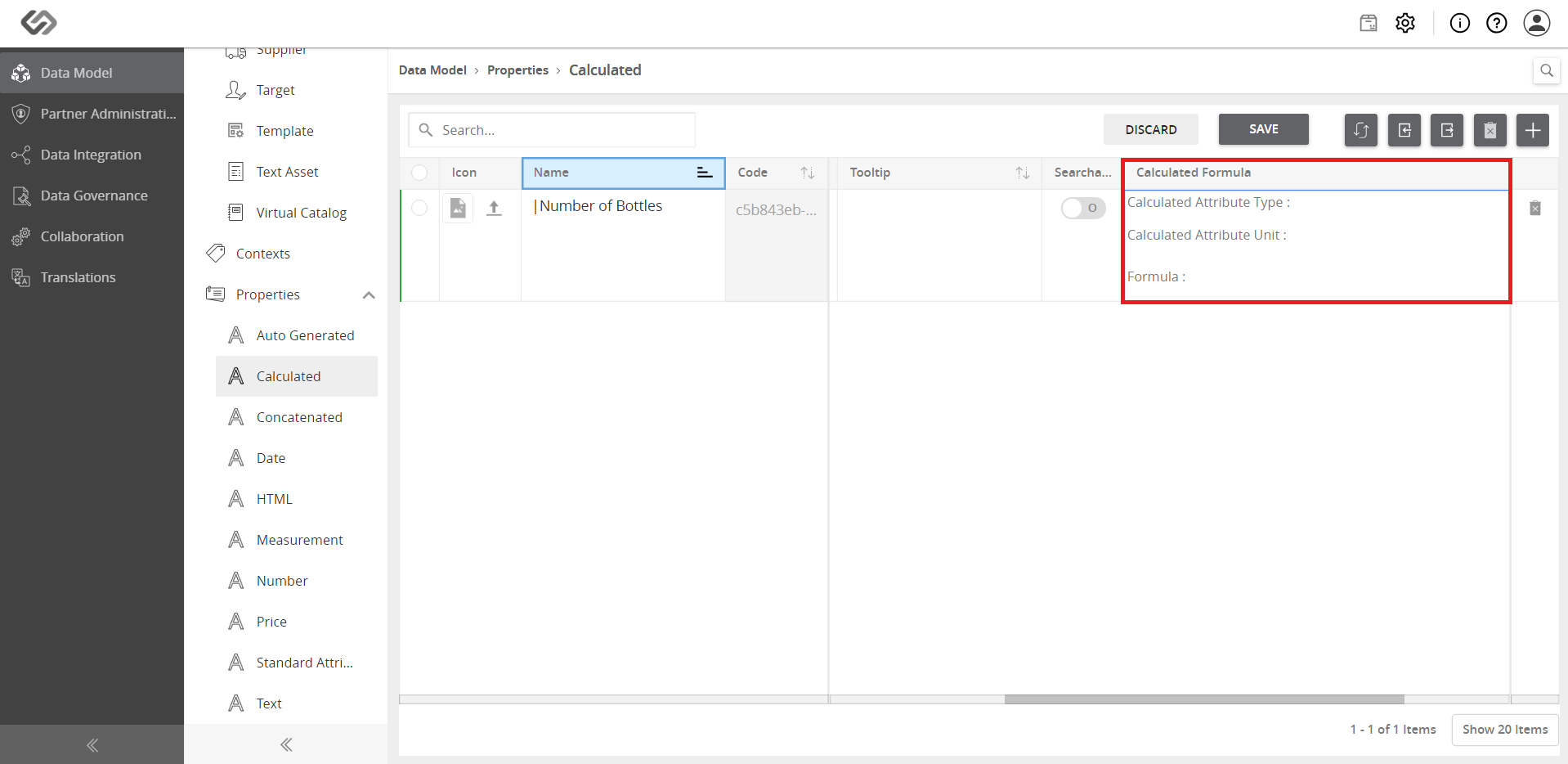
Task: Click the Icon column header
Action: coord(480,173)
